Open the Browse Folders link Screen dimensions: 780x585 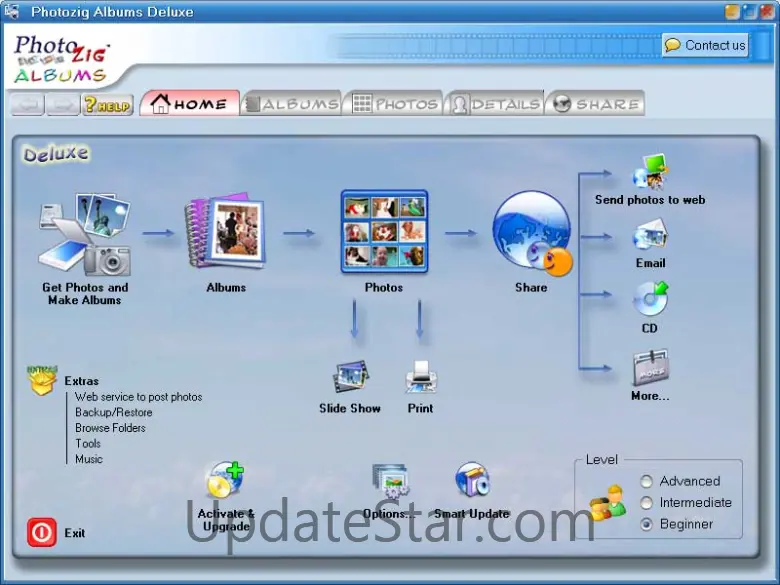pyautogui.click(x=110, y=428)
